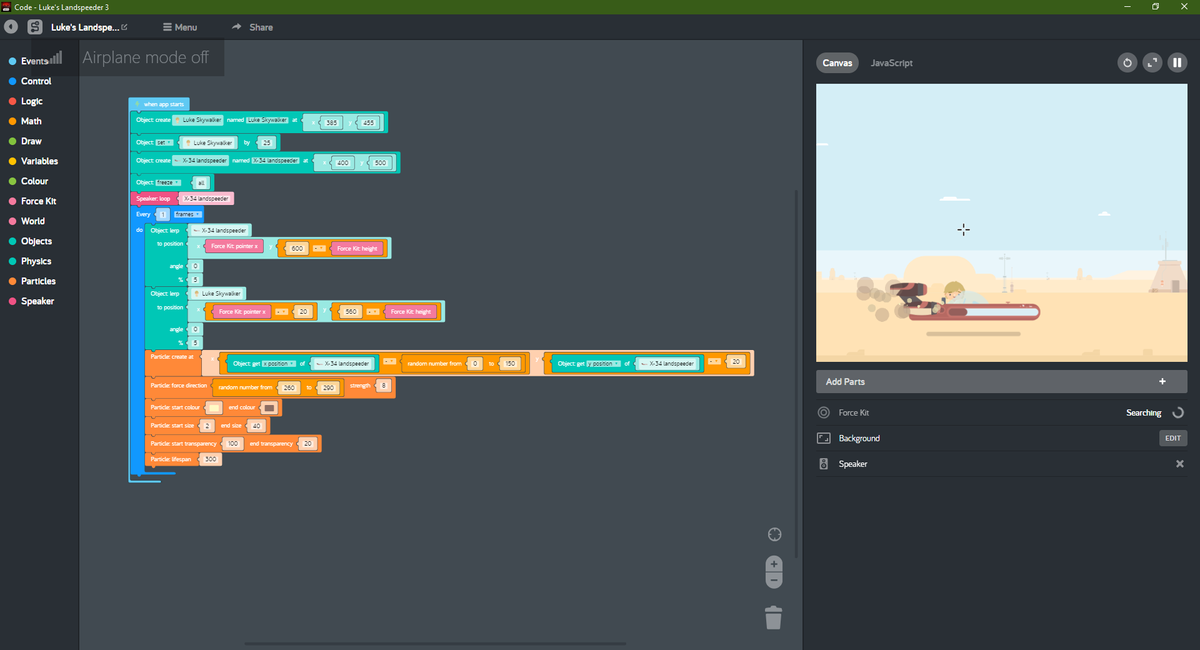
Task: Open the Colour block category
Action: pos(29,181)
